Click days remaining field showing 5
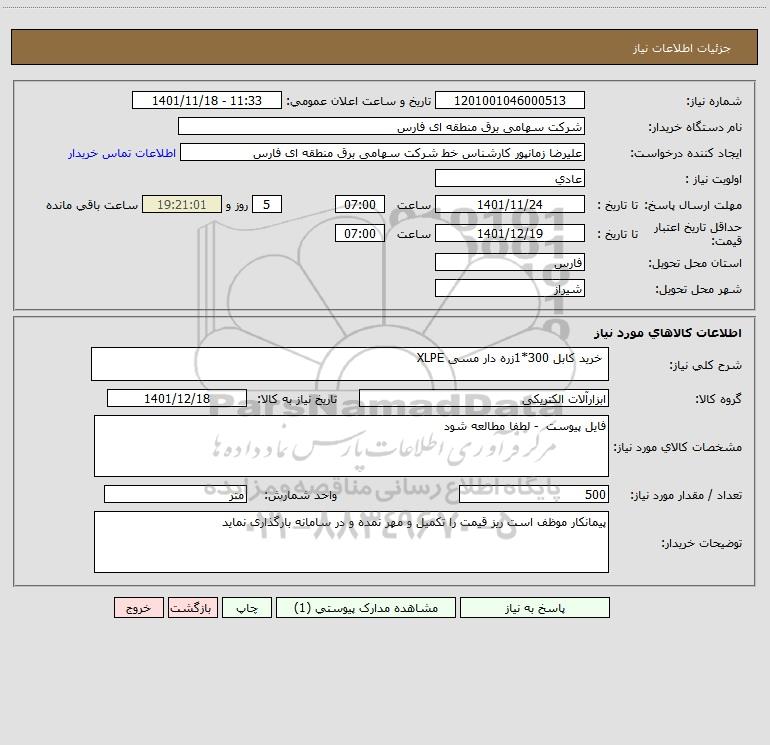Screen dimensions: 770x745 pos(267,204)
